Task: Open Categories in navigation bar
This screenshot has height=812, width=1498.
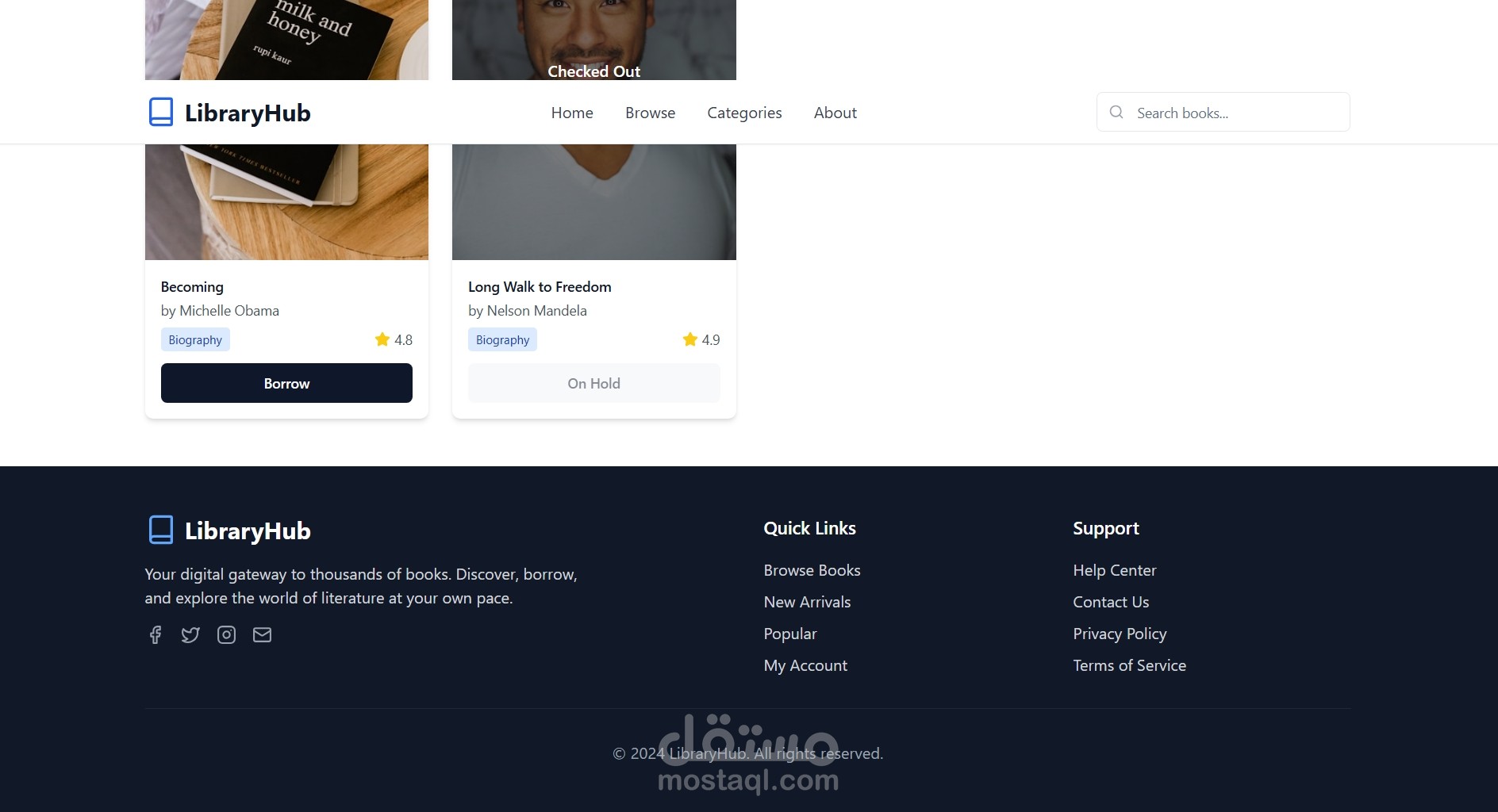Action: tap(744, 113)
